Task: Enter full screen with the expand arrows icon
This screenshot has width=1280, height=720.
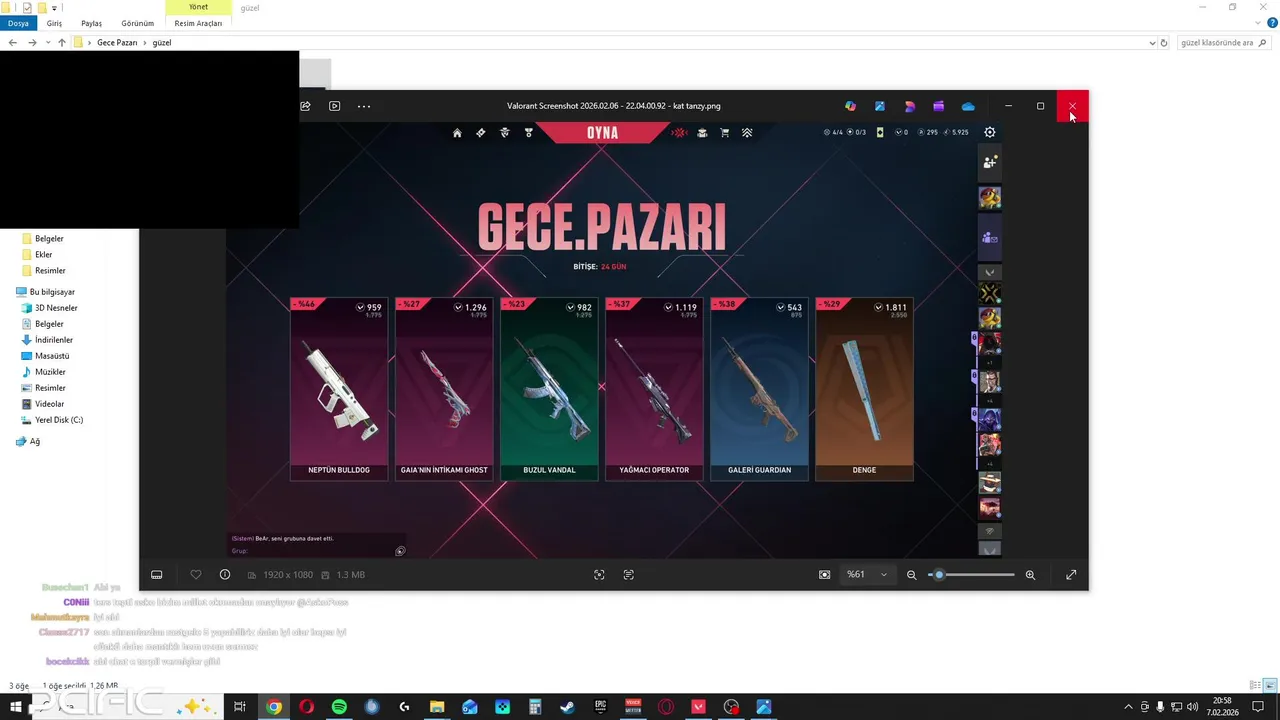Action: (x=1071, y=575)
